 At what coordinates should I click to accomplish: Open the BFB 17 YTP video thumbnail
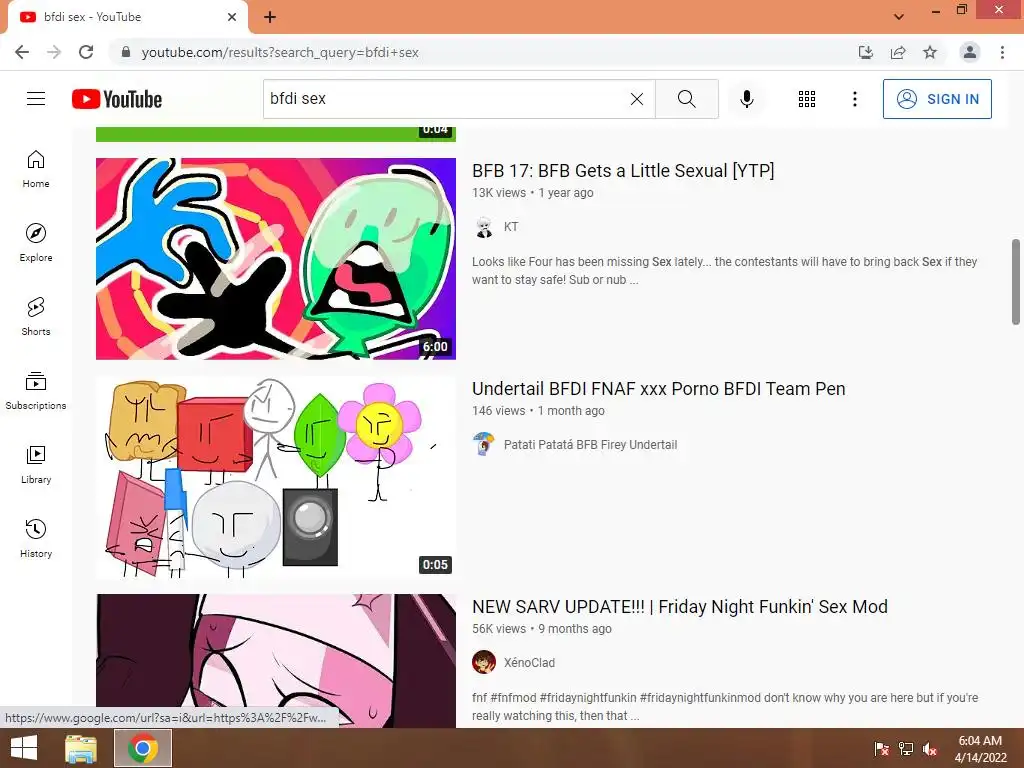click(x=276, y=259)
